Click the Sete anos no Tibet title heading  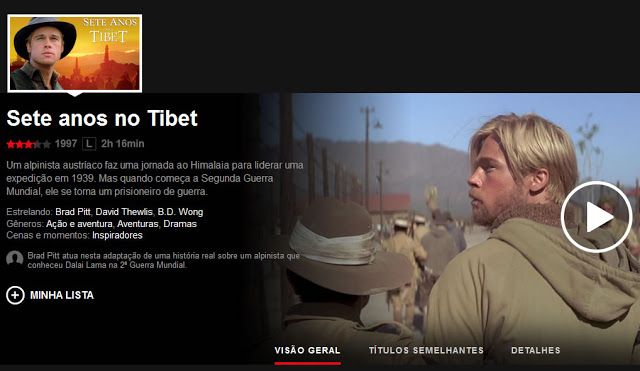point(102,118)
